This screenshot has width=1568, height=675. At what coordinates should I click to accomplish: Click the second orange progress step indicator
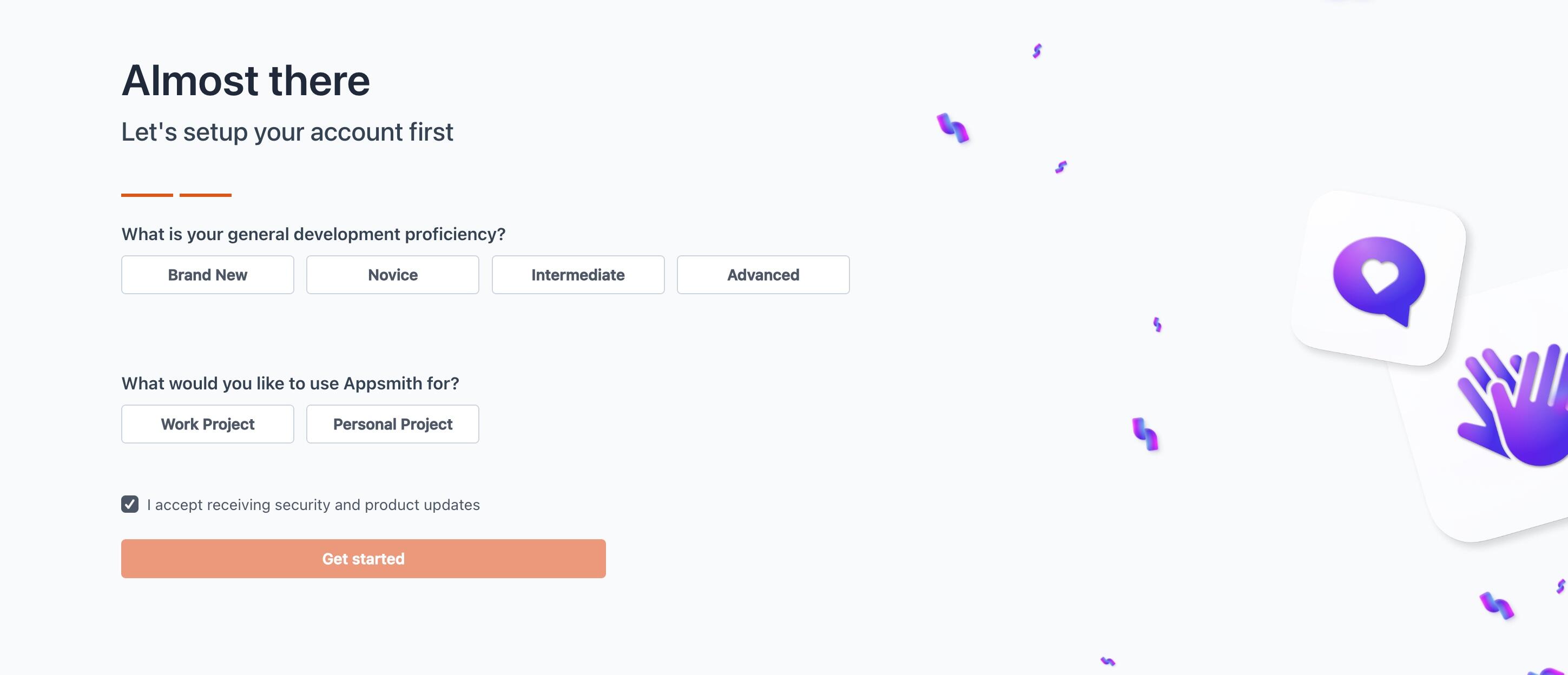(206, 195)
